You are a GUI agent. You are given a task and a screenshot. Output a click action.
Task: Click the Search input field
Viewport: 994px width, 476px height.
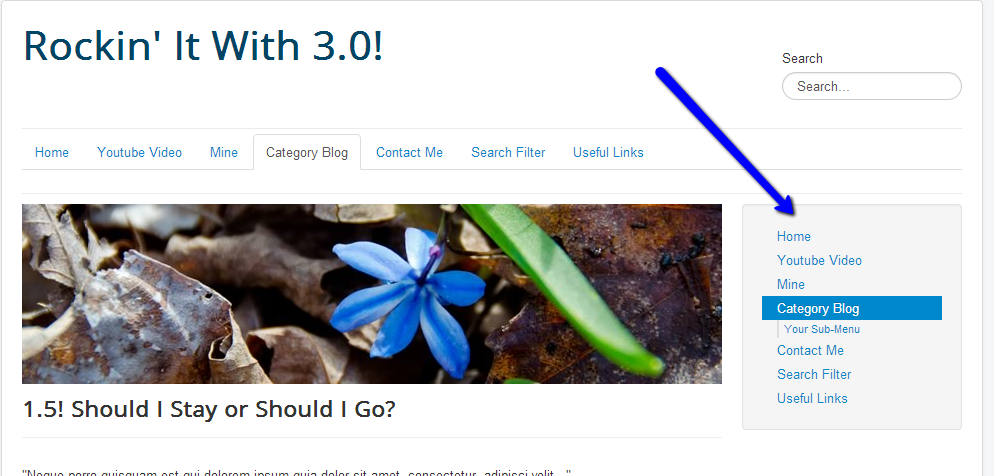(872, 86)
